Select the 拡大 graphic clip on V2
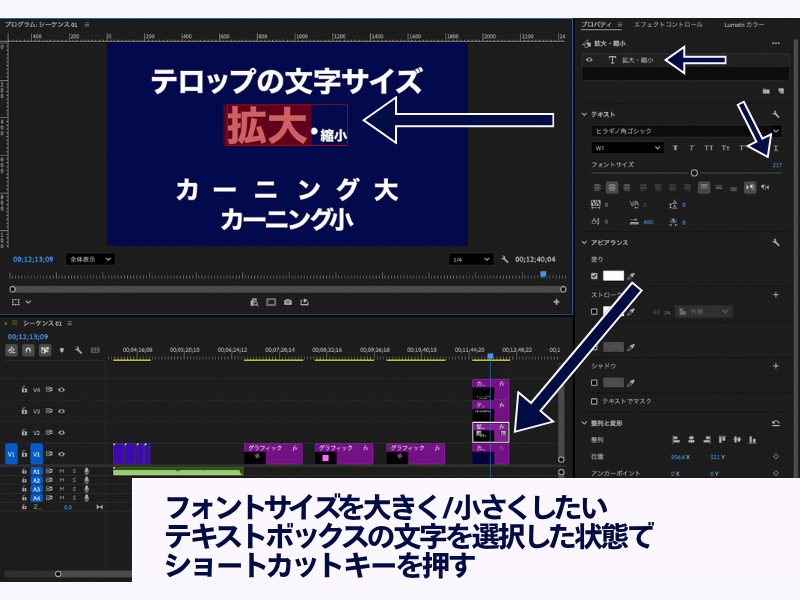Viewport: 800px width, 600px height. 490,432
